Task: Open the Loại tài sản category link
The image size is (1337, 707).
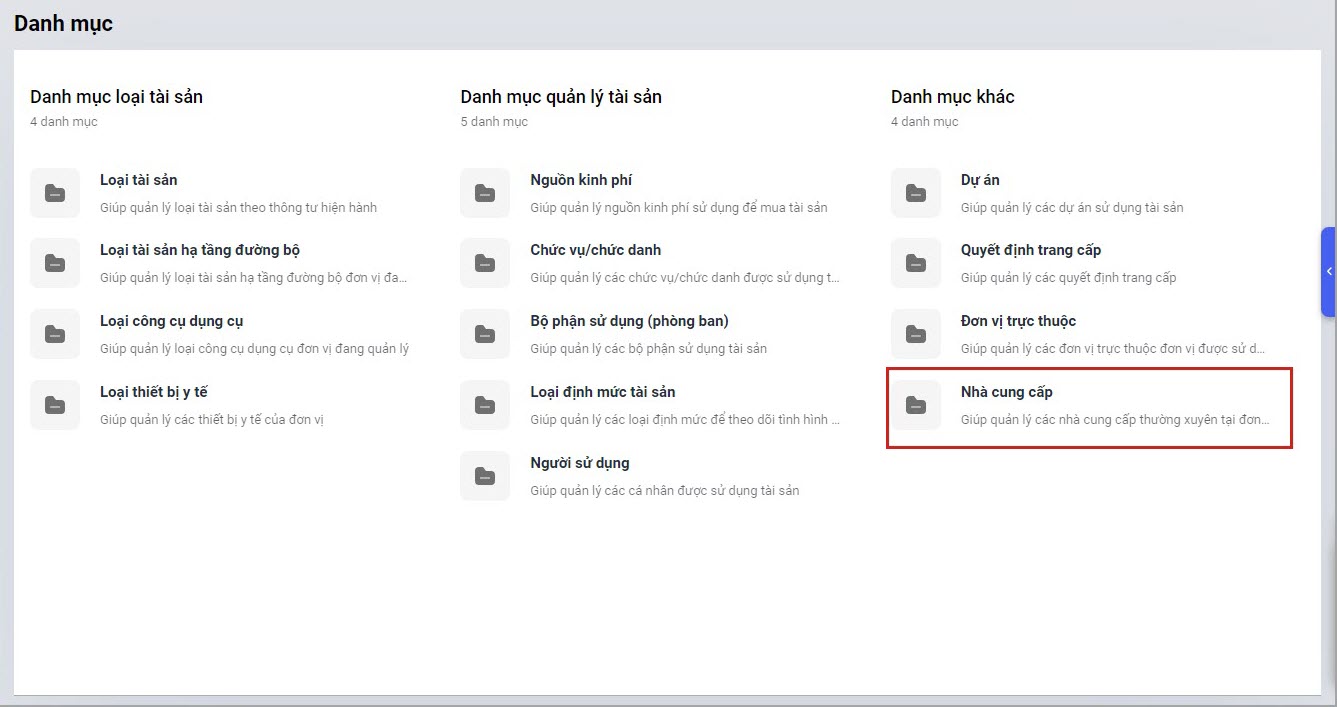Action: pos(139,180)
